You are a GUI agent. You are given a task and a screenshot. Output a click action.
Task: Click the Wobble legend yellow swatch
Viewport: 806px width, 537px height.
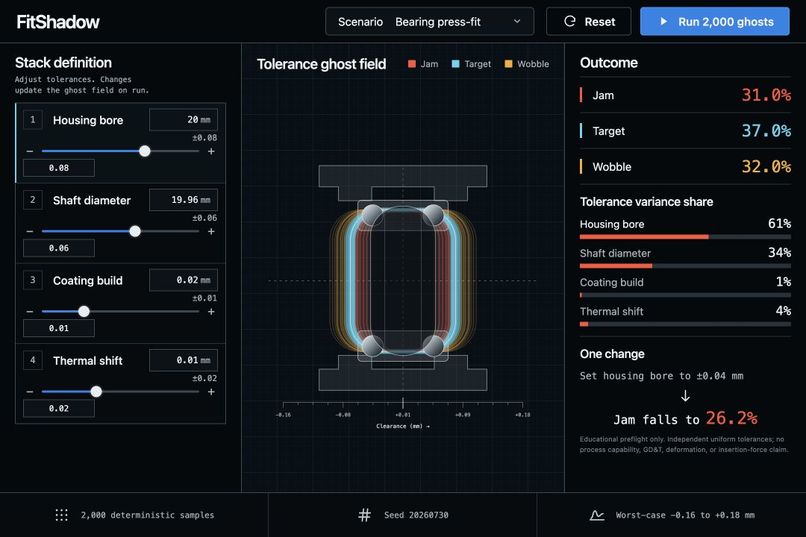pos(508,64)
